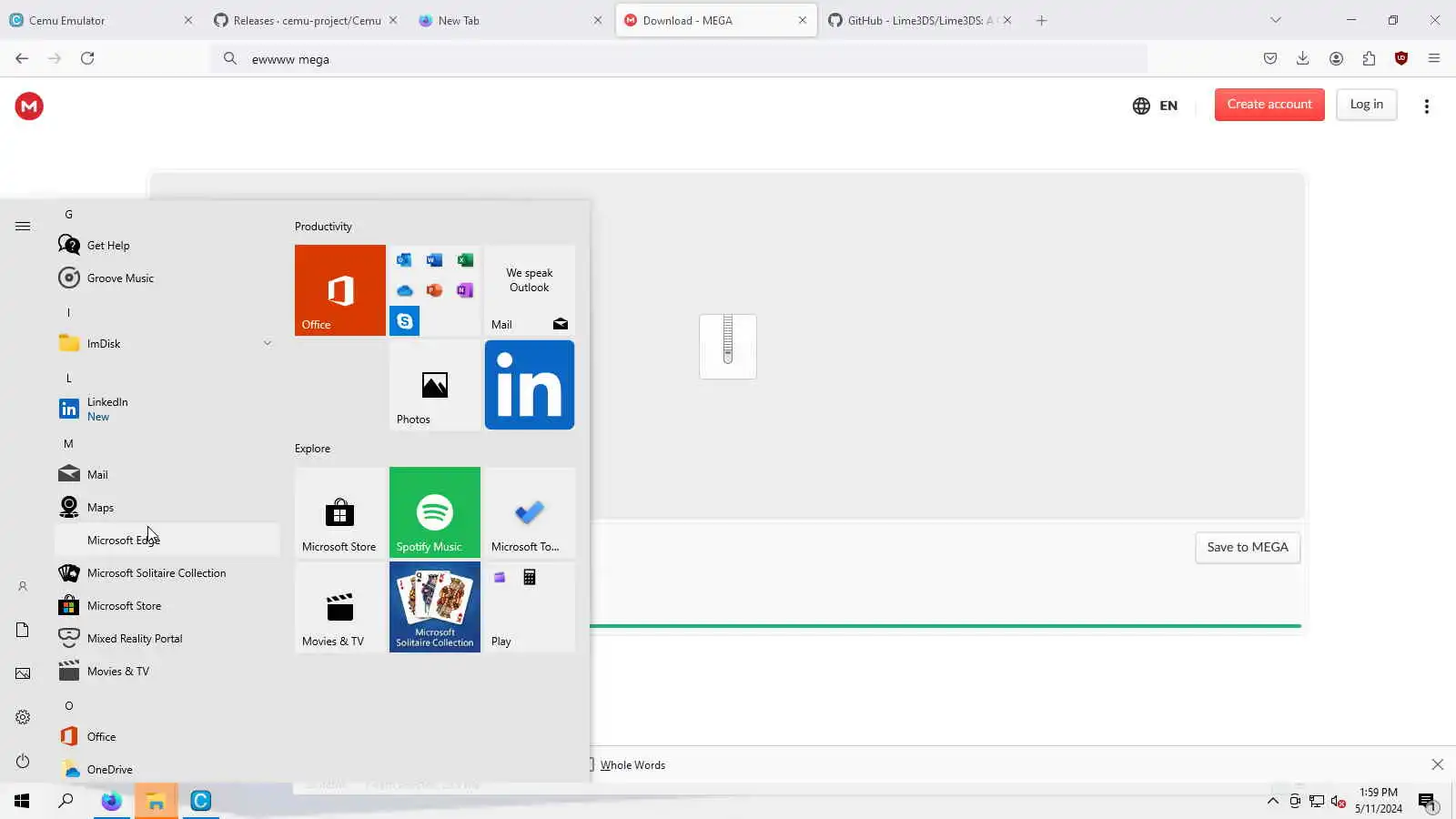Click the address bar showing ewwww mega
The image size is (1456, 819).
tap(679, 59)
